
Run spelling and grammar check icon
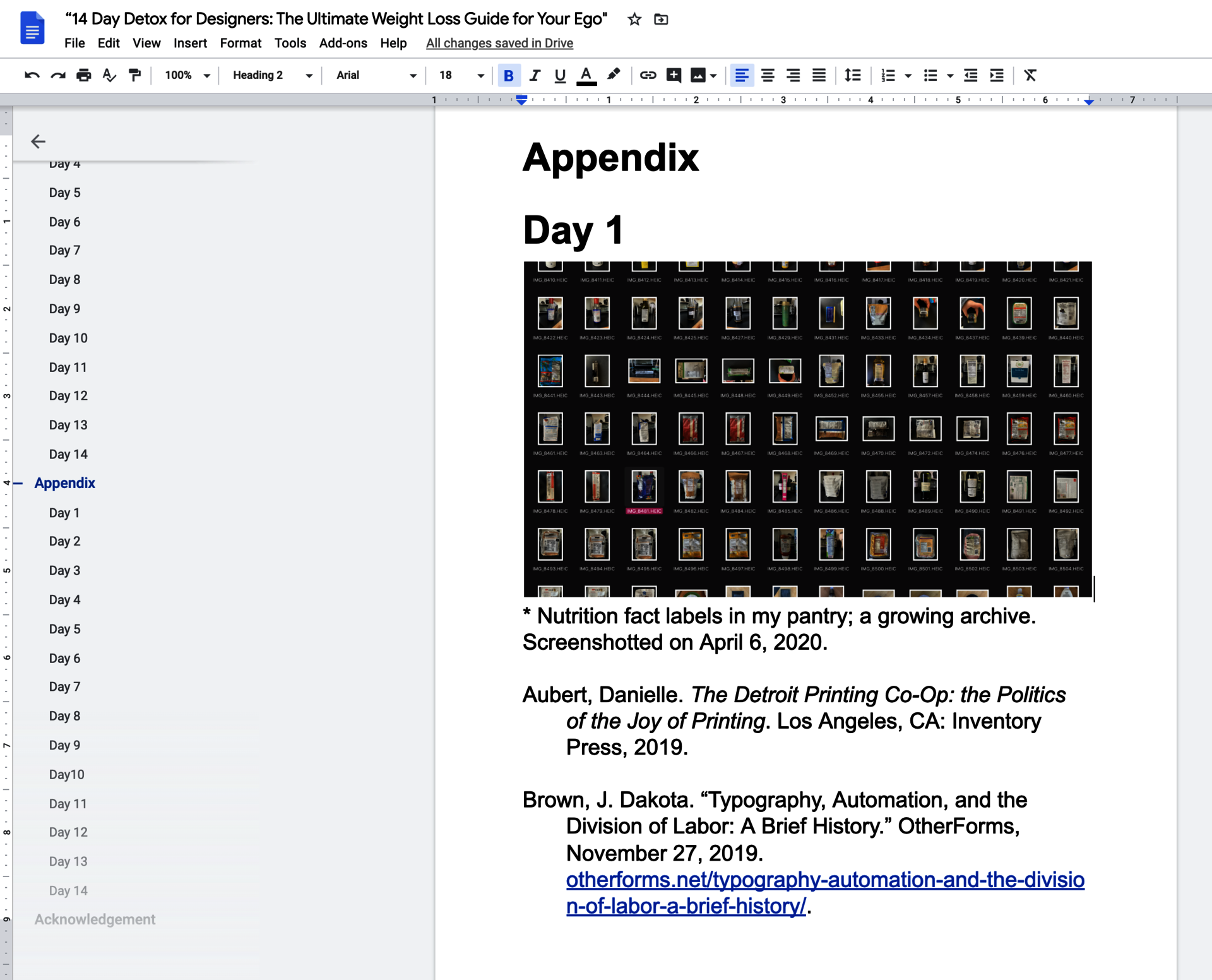109,76
